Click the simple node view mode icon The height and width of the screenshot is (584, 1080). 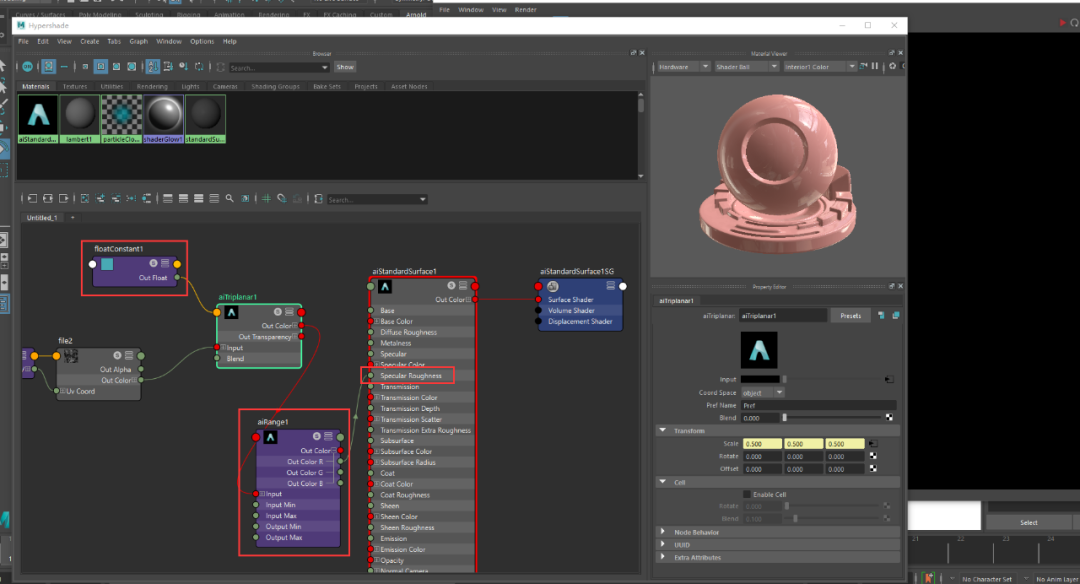pyautogui.click(x=167, y=198)
